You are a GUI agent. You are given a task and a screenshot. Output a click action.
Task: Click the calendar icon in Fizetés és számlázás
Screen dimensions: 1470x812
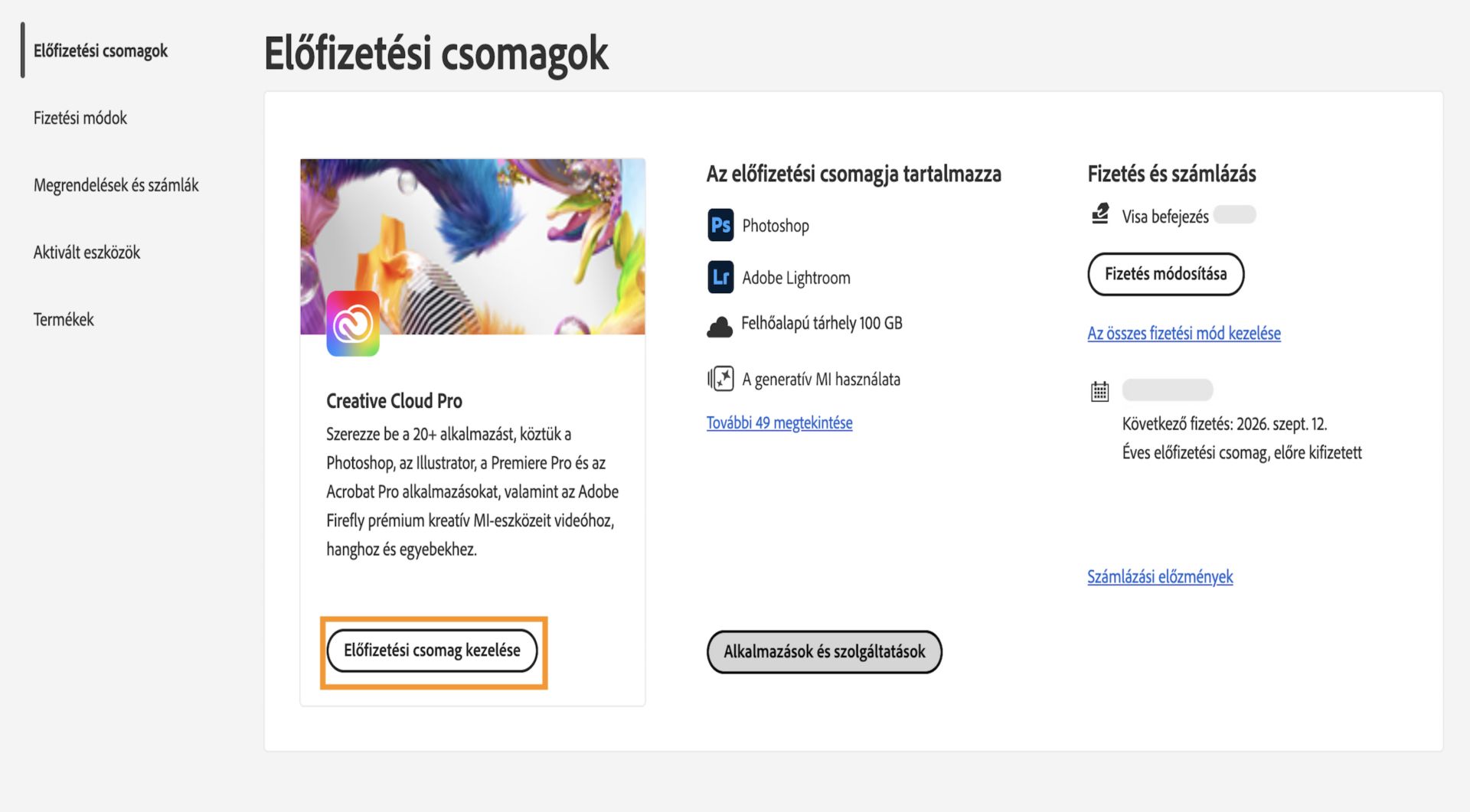[1099, 390]
